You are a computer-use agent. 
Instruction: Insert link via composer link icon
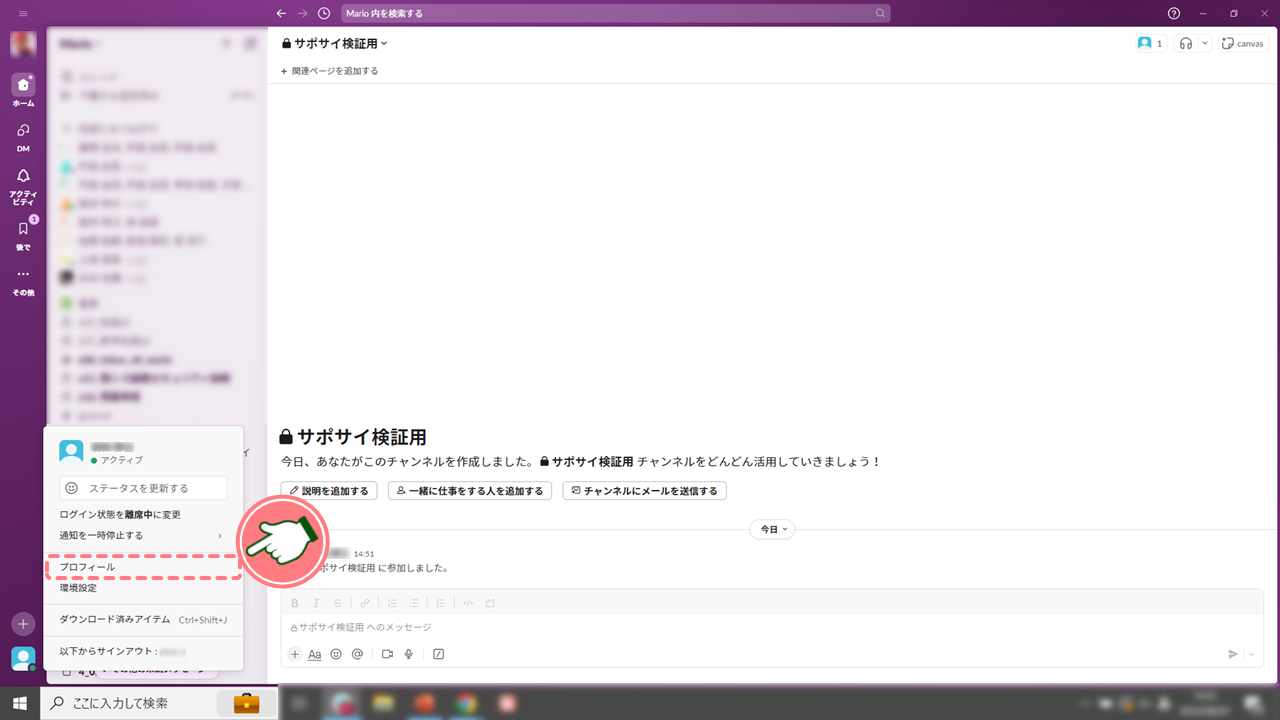click(x=365, y=603)
